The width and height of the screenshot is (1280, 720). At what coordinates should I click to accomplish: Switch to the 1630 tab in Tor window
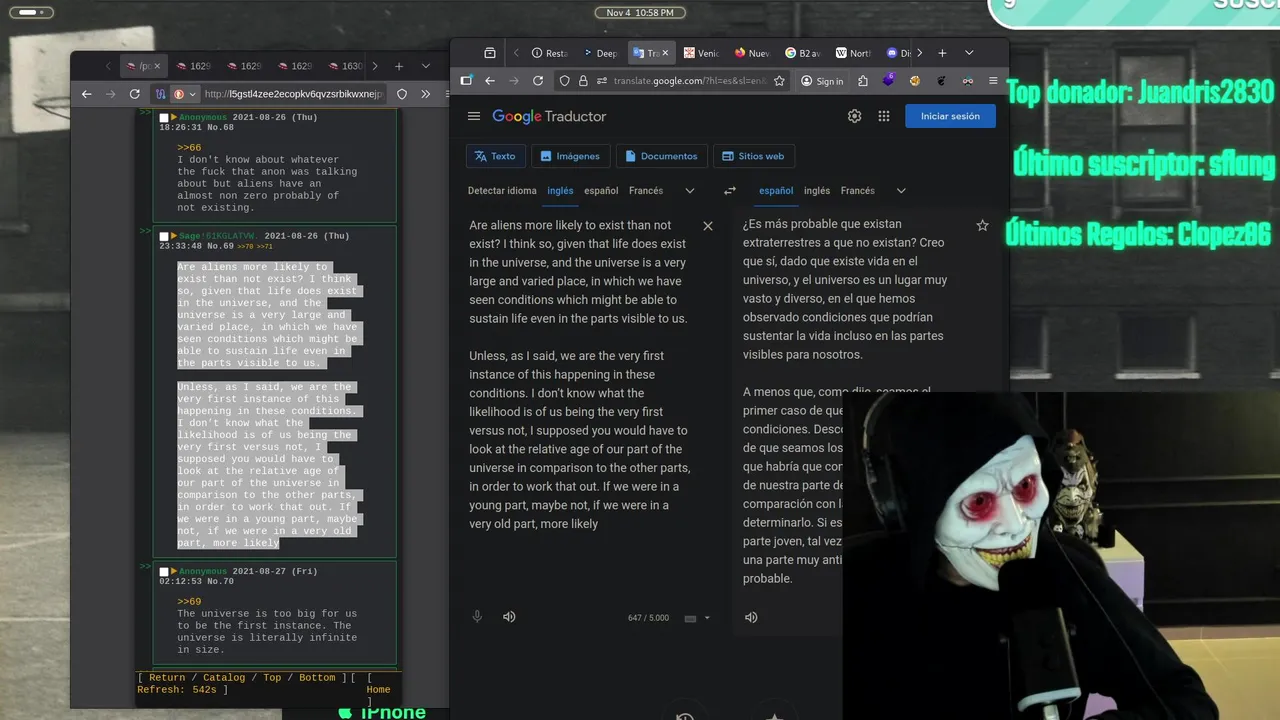(x=344, y=66)
